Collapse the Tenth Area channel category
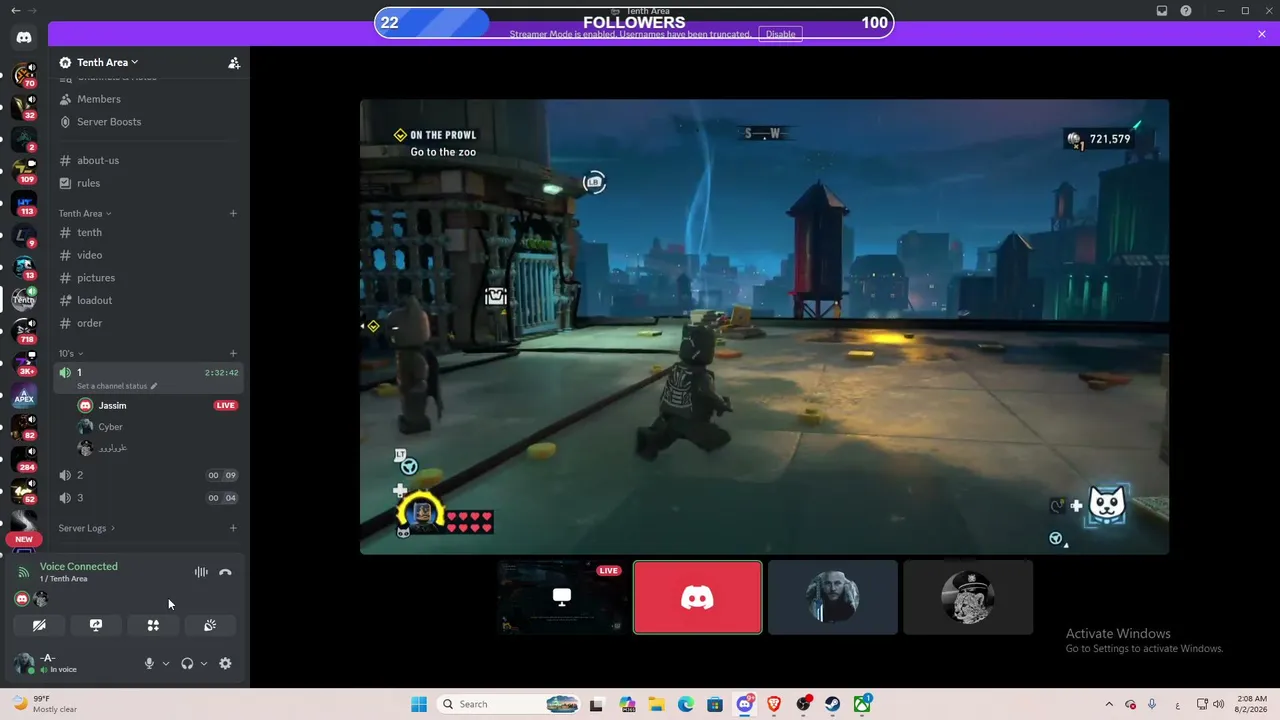This screenshot has width=1280, height=720. [x=85, y=213]
